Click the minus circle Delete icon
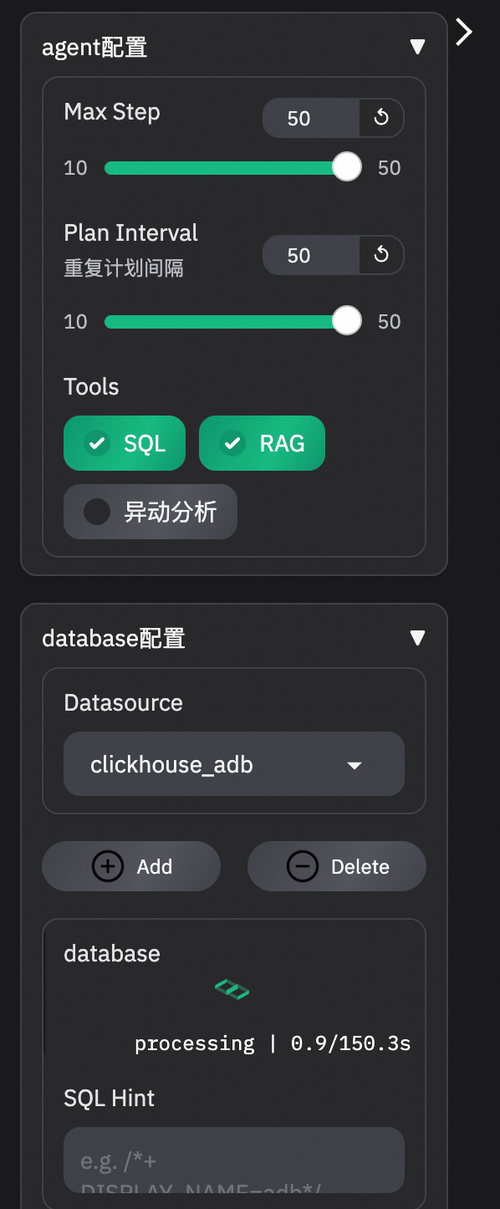This screenshot has width=500, height=1209. point(302,866)
